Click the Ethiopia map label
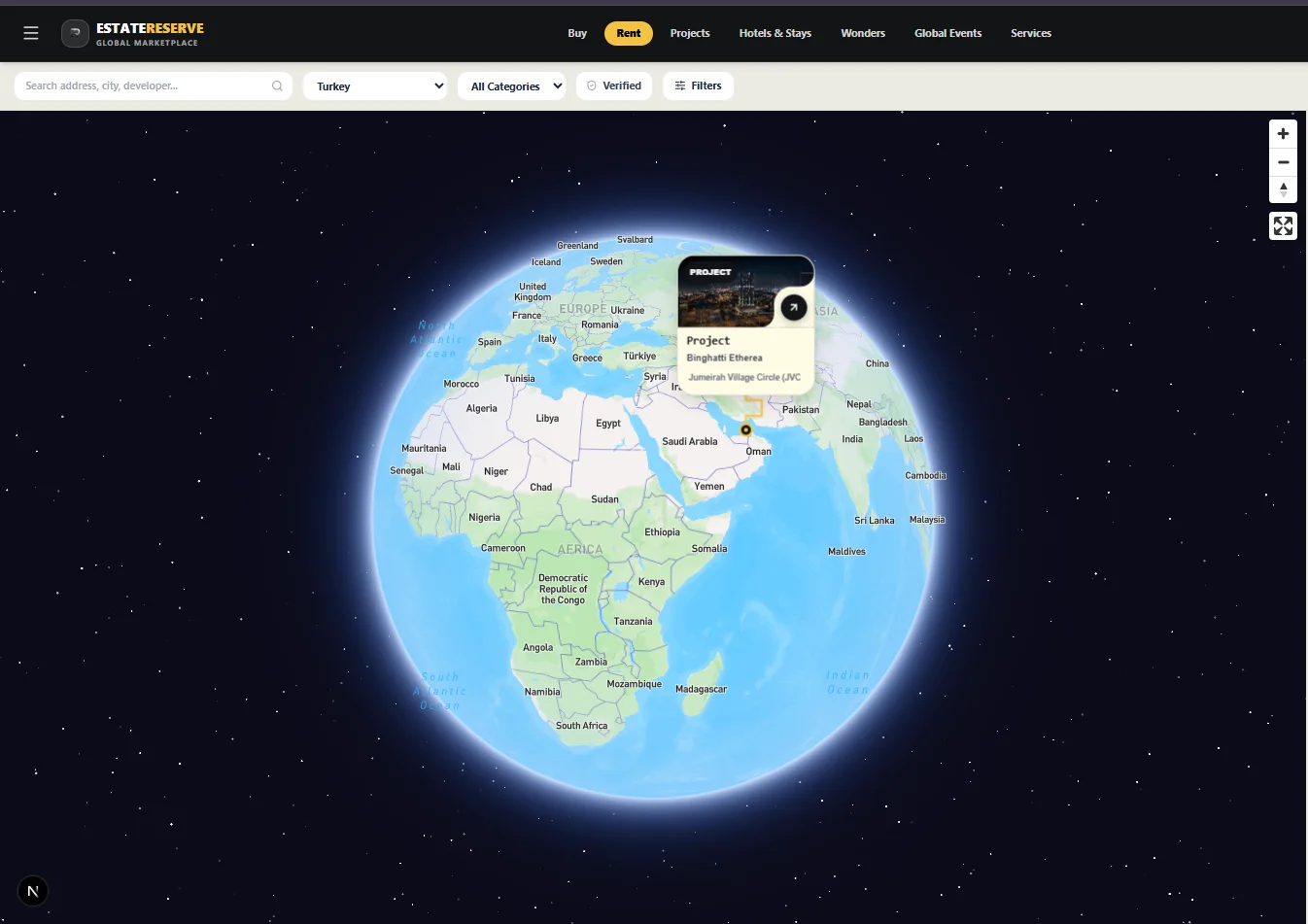1308x924 pixels. tap(662, 532)
